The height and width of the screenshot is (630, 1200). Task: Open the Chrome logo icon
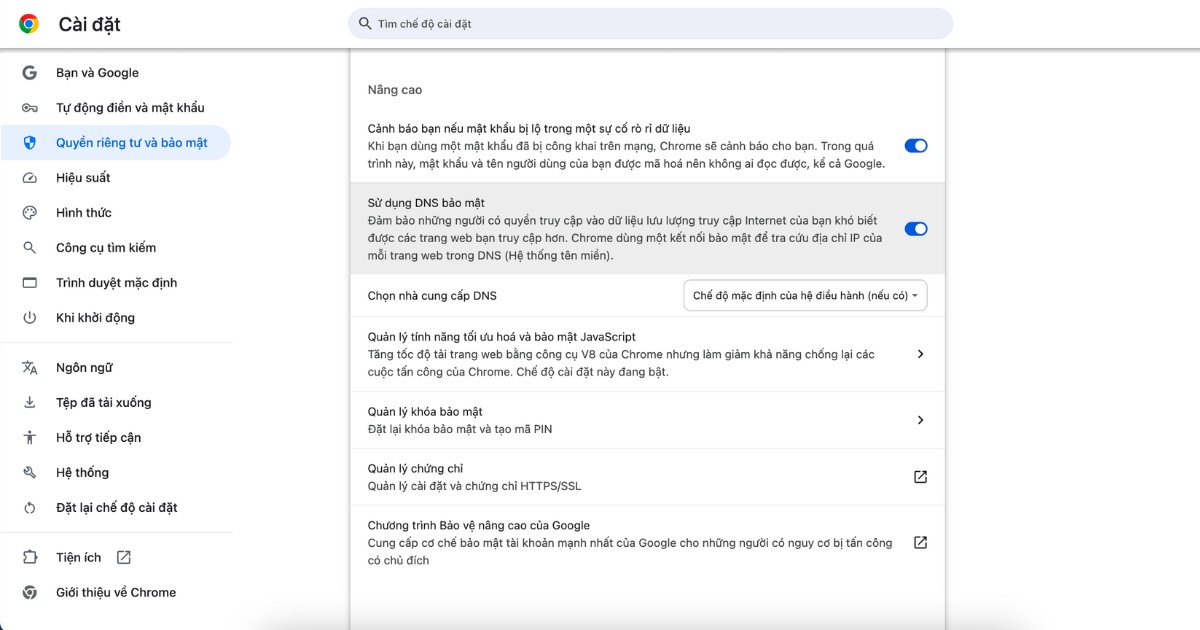[28, 23]
